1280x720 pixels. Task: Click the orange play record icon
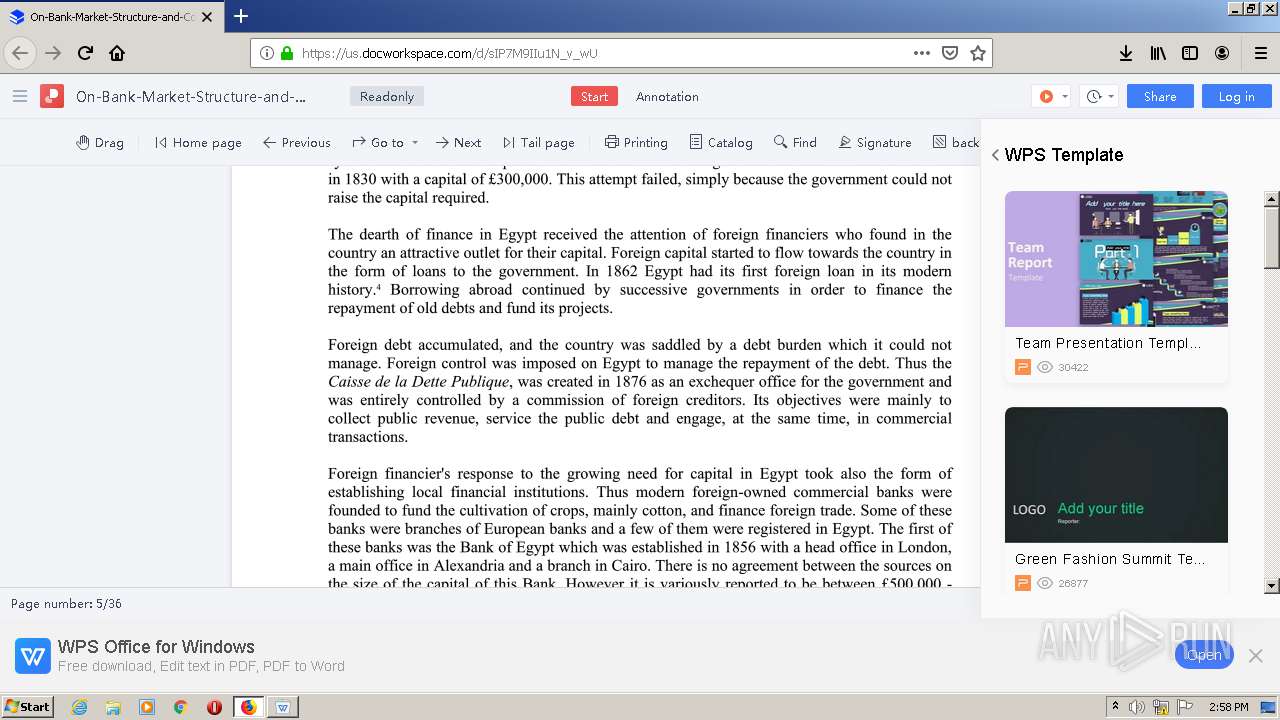point(1046,96)
